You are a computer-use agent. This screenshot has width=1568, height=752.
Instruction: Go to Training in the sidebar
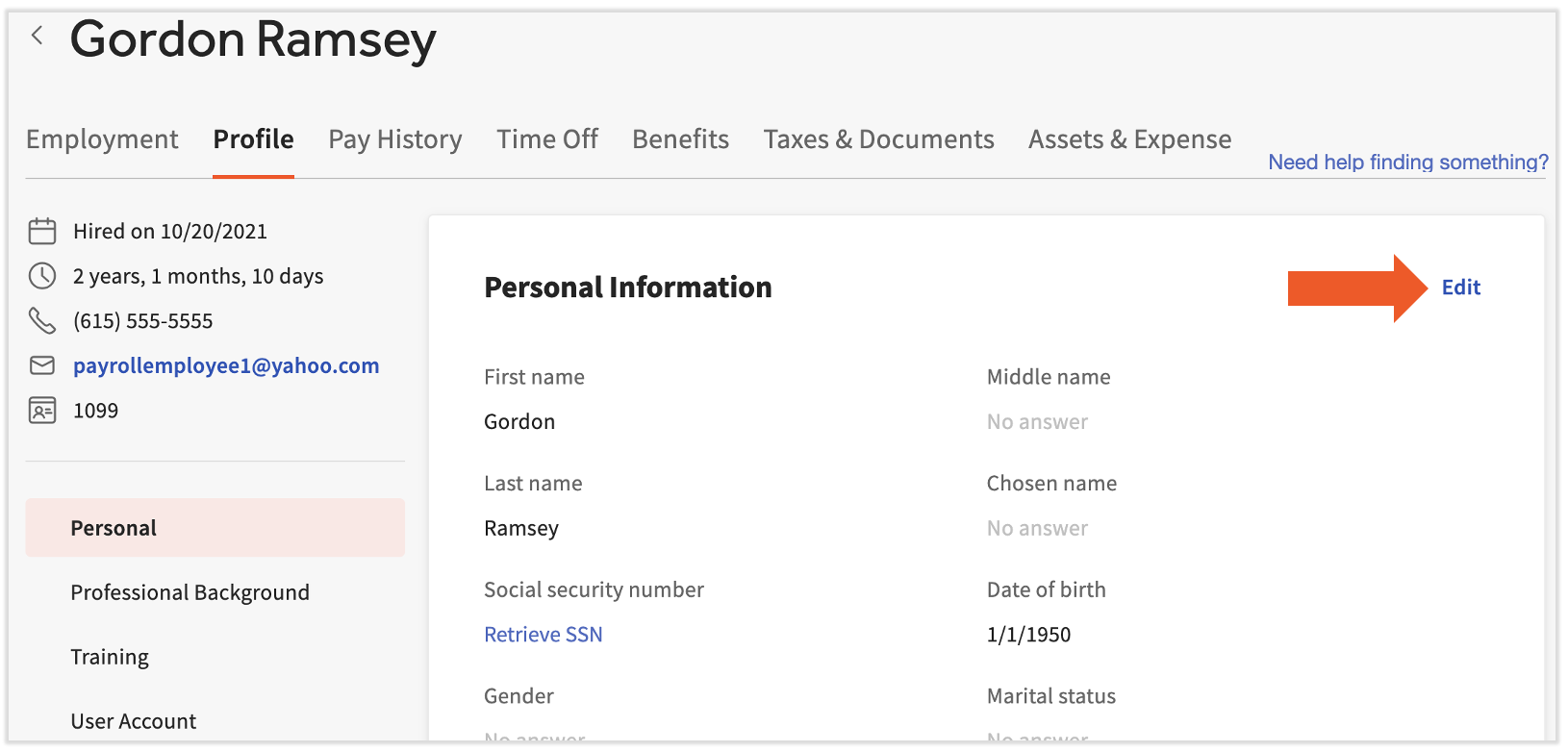(110, 657)
